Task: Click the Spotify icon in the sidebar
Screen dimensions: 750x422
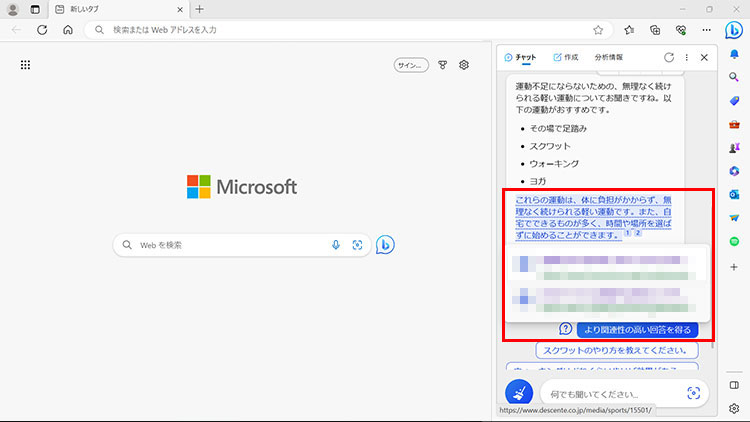Action: click(x=734, y=242)
